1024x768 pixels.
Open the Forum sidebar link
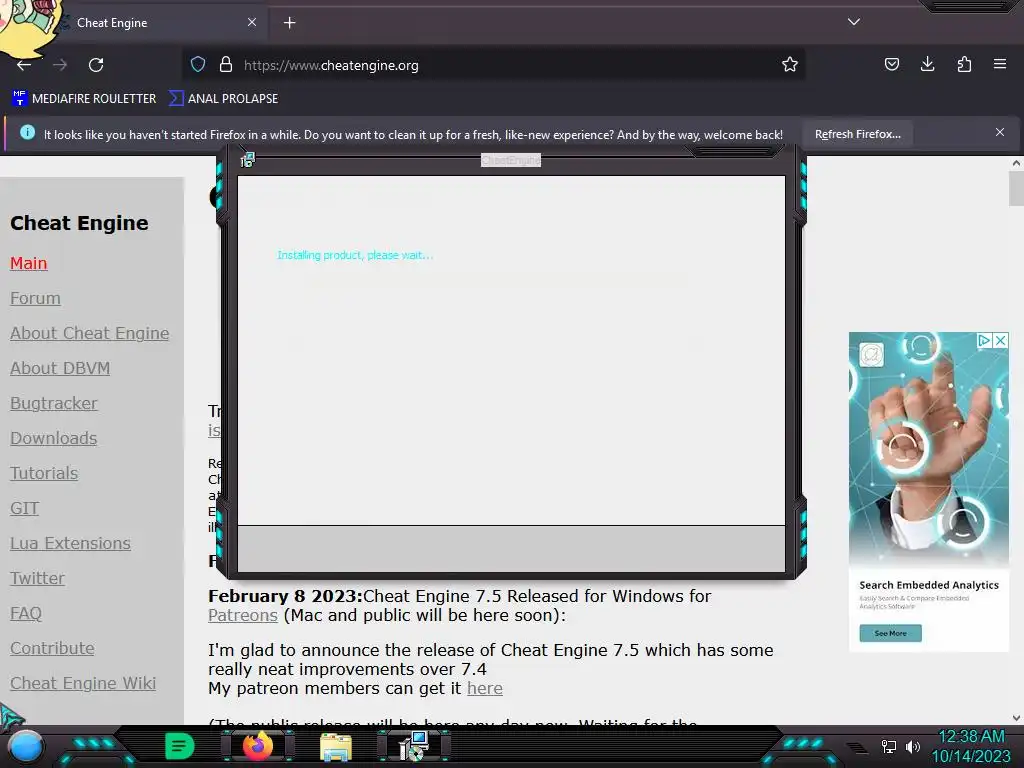35,298
